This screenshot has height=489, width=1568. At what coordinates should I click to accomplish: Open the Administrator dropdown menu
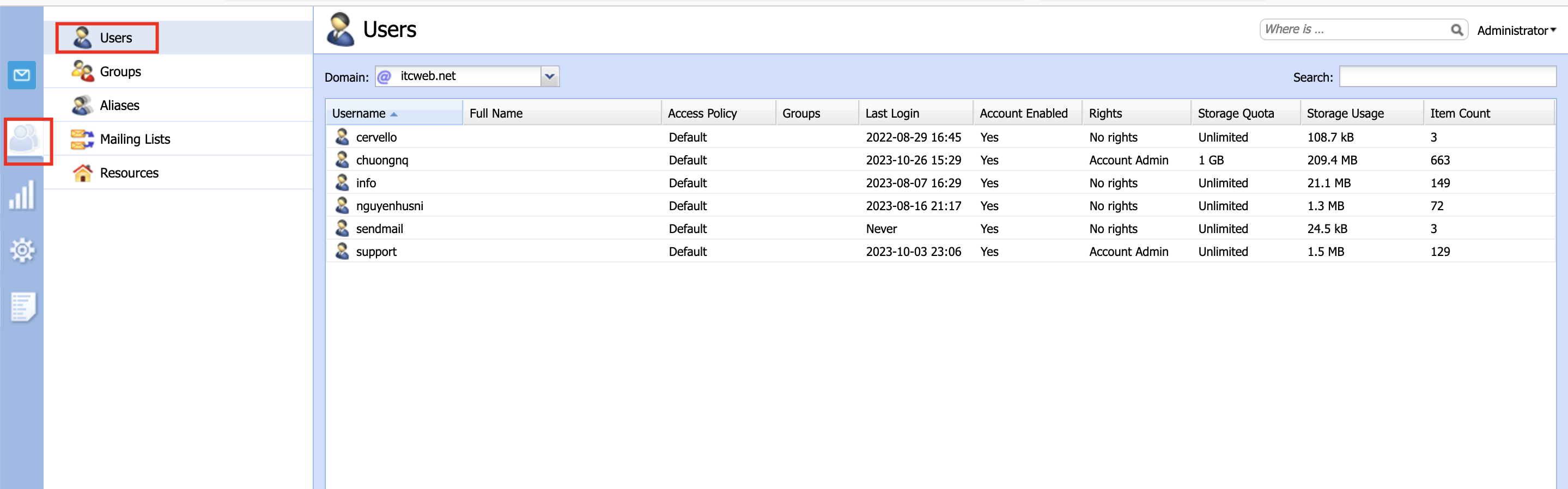[1516, 30]
